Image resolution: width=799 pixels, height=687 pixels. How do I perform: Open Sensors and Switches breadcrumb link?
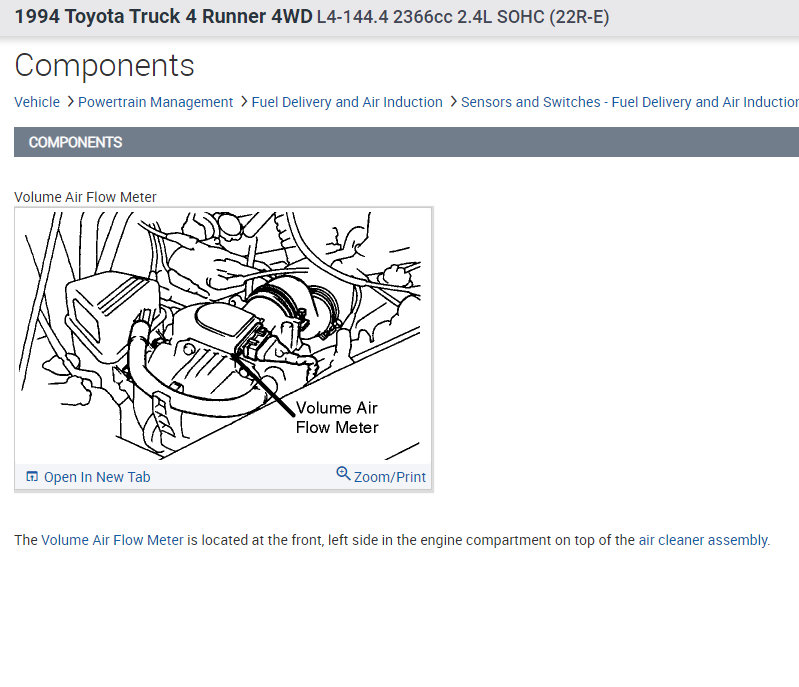pyautogui.click(x=629, y=102)
